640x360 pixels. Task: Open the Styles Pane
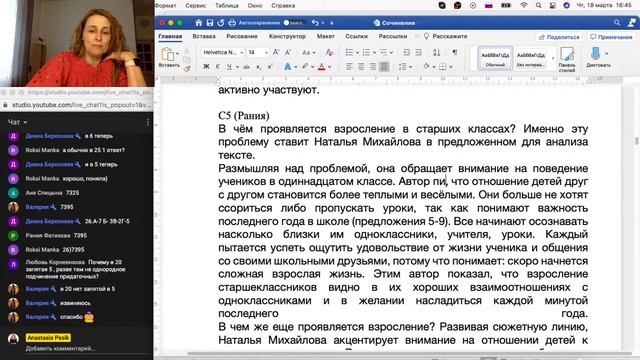(567, 59)
